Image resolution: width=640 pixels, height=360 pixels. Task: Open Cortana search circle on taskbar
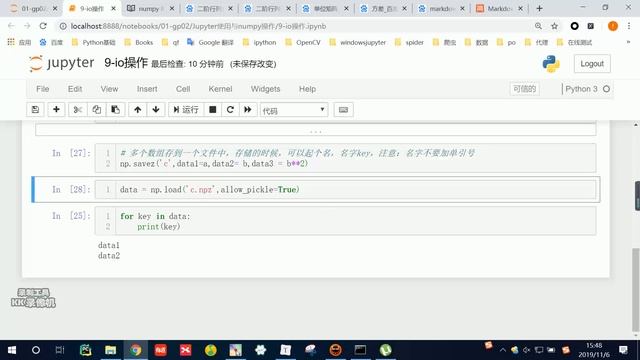click(36, 350)
